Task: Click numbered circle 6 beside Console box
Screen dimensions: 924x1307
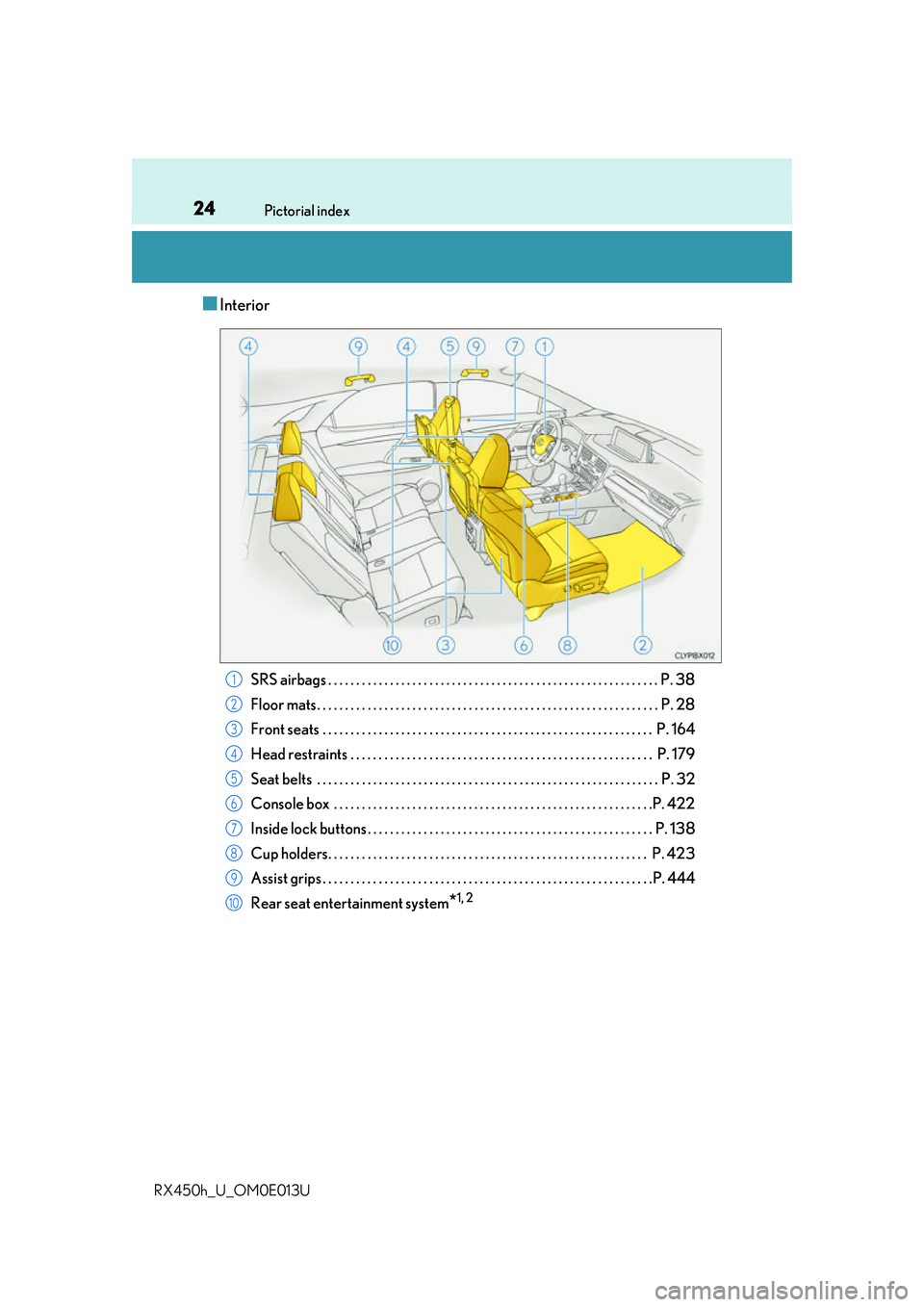Action: click(234, 804)
